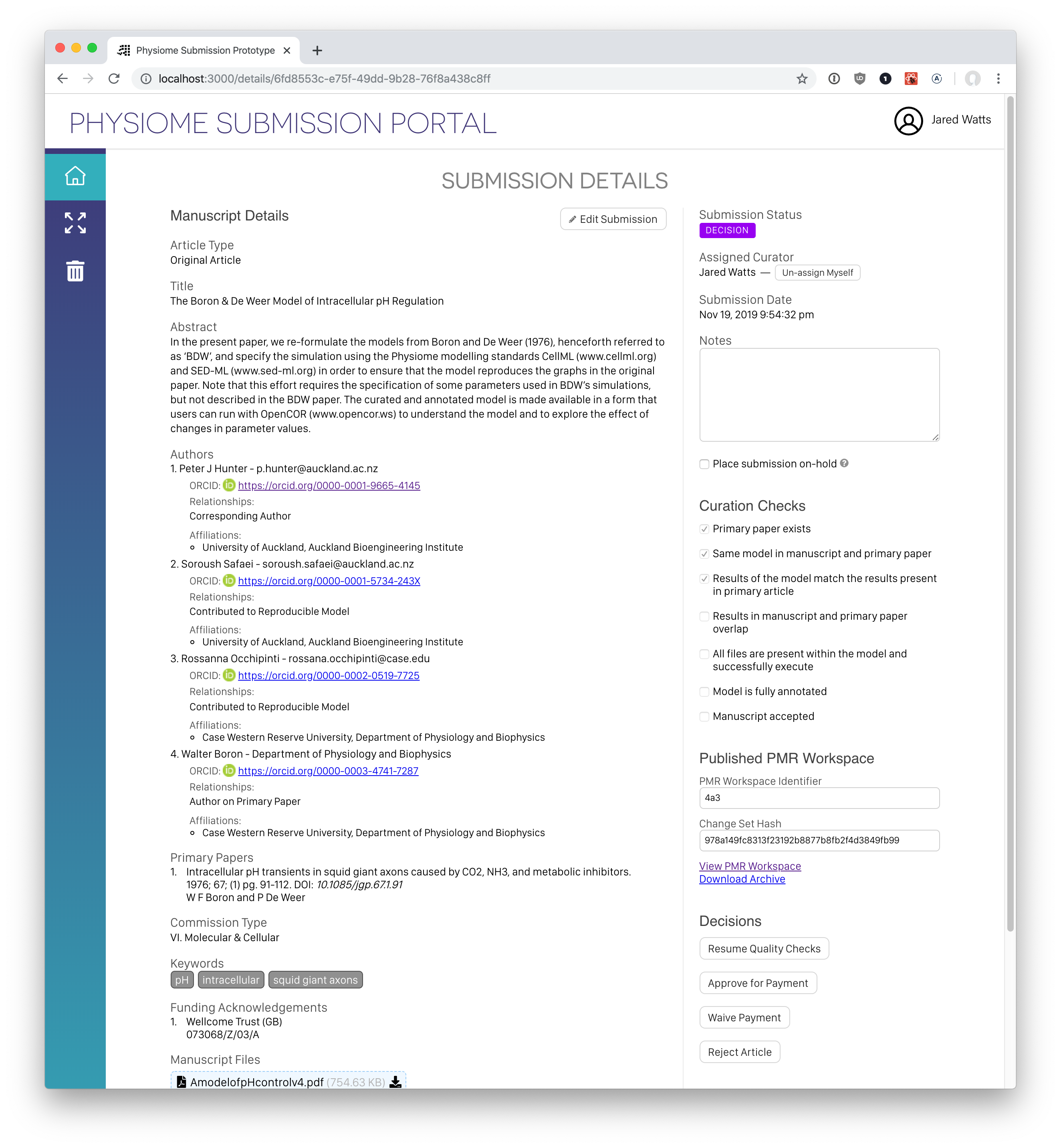Click Approve for Payment button
The image size is (1061, 1148).
[758, 983]
